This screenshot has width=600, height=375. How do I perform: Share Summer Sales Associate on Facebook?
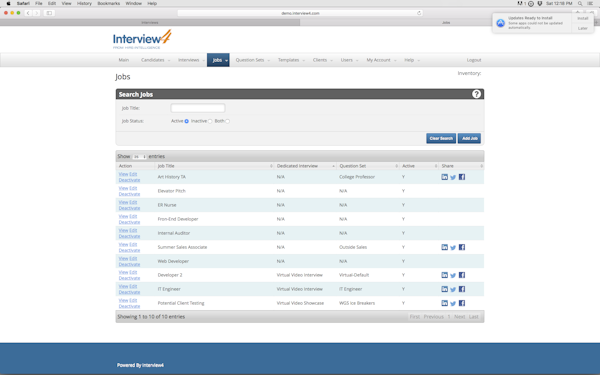462,247
